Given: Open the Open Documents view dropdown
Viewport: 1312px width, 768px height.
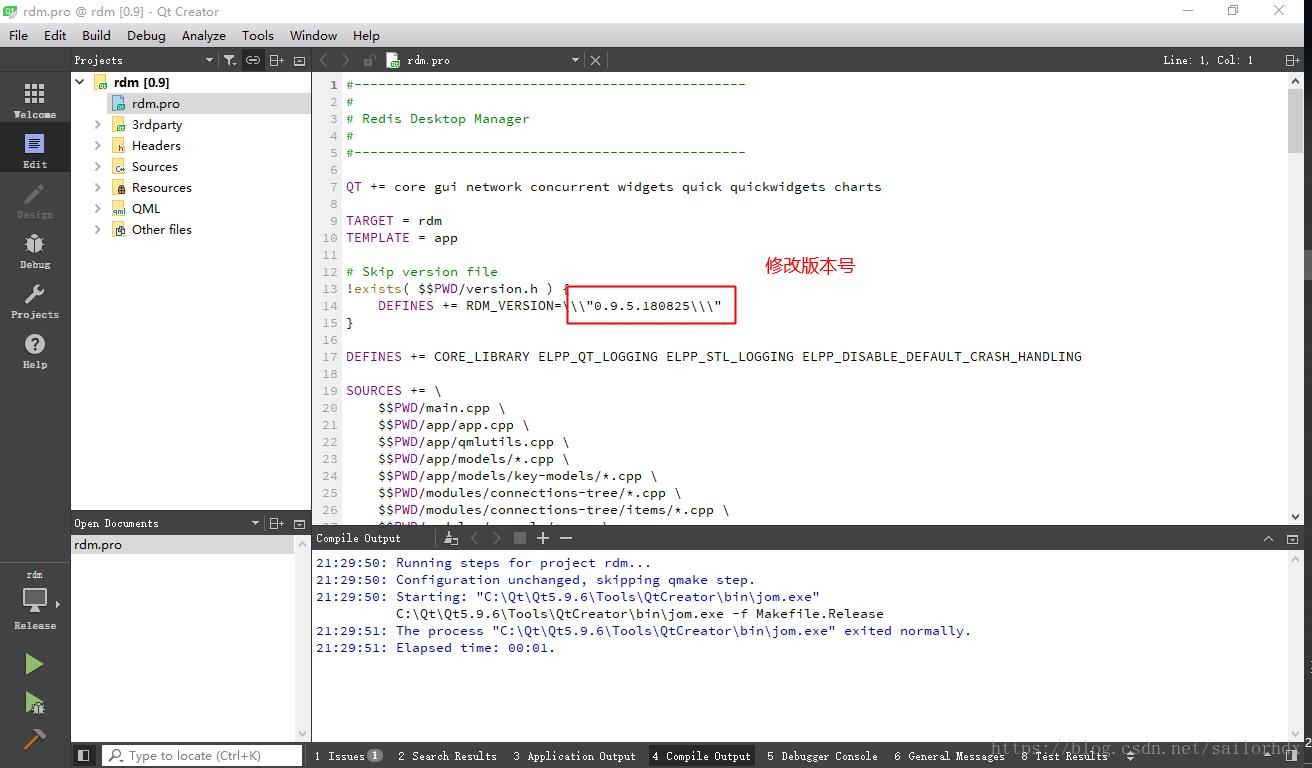Looking at the screenshot, I should [x=256, y=523].
